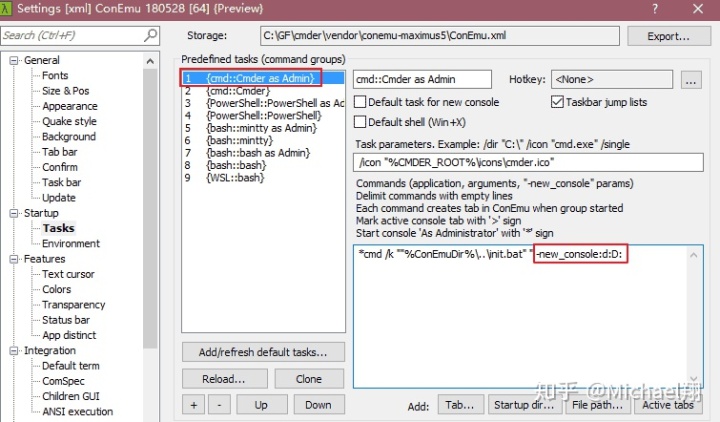The height and width of the screenshot is (422, 720).
Task: Open Quake style settings page
Action: tap(69, 121)
